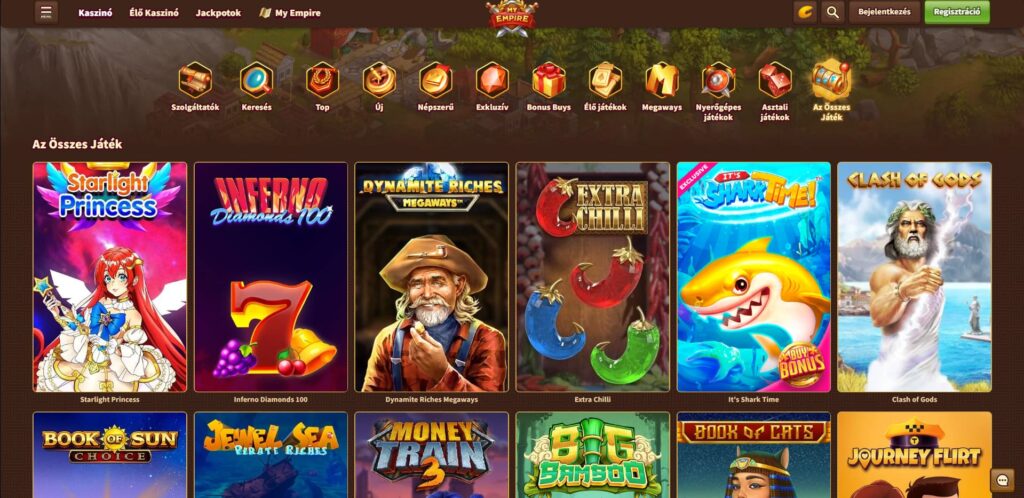Click the My Empire center logo
The height and width of the screenshot is (498, 1024).
coord(511,17)
